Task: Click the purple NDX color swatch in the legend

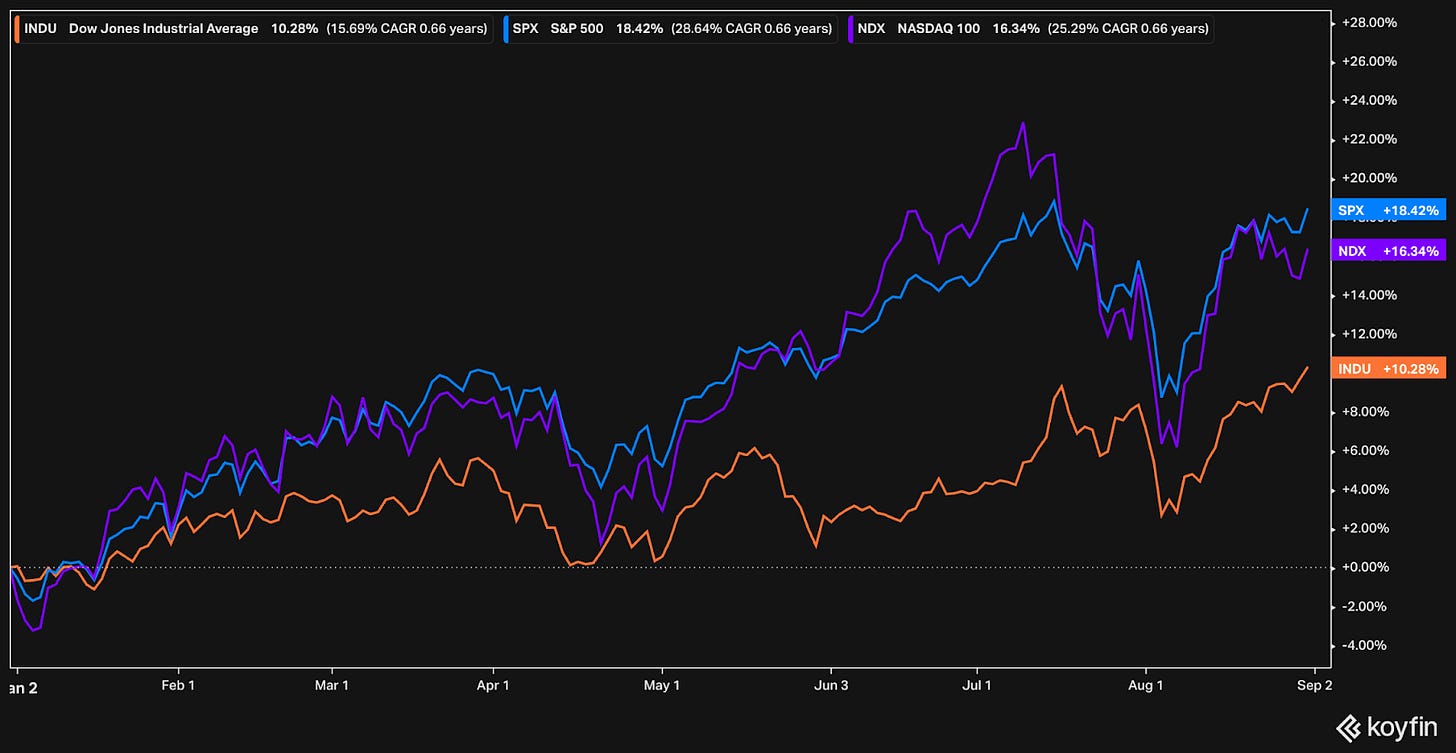Action: click(853, 29)
